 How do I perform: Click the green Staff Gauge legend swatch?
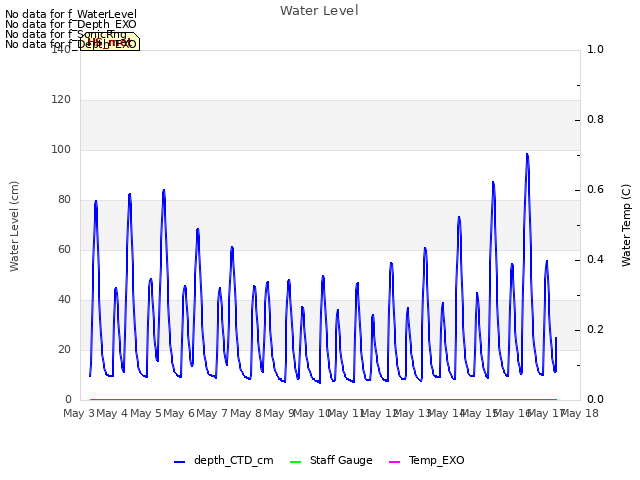pyautogui.click(x=295, y=462)
